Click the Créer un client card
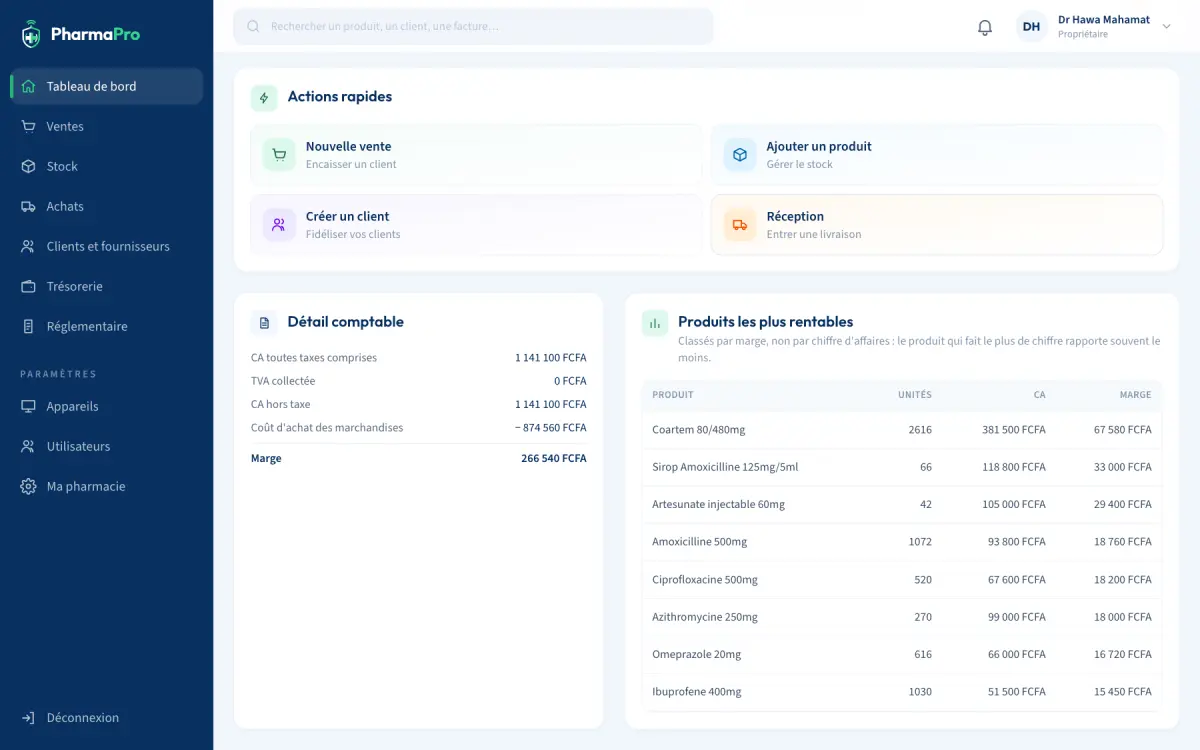The height and width of the screenshot is (750, 1200). point(476,225)
